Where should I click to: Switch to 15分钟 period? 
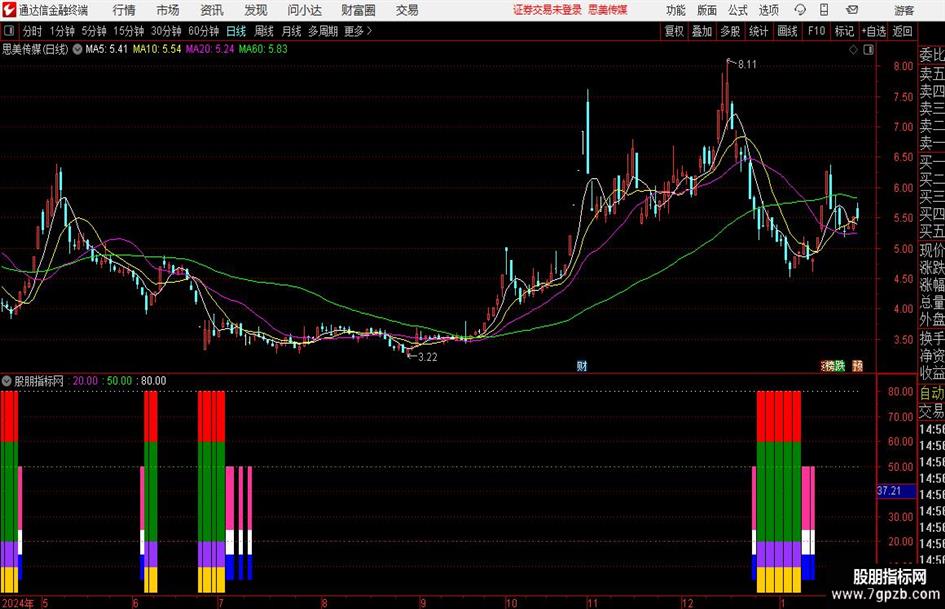(129, 31)
